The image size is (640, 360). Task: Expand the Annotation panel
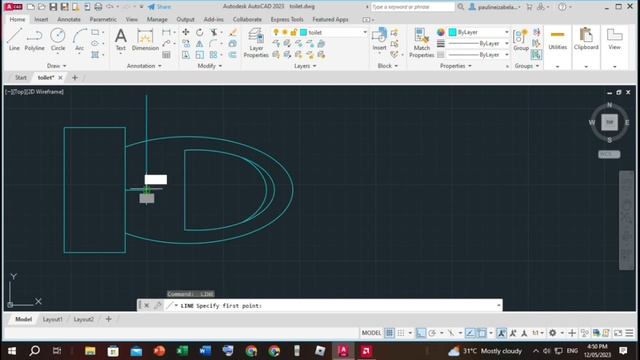pos(144,66)
